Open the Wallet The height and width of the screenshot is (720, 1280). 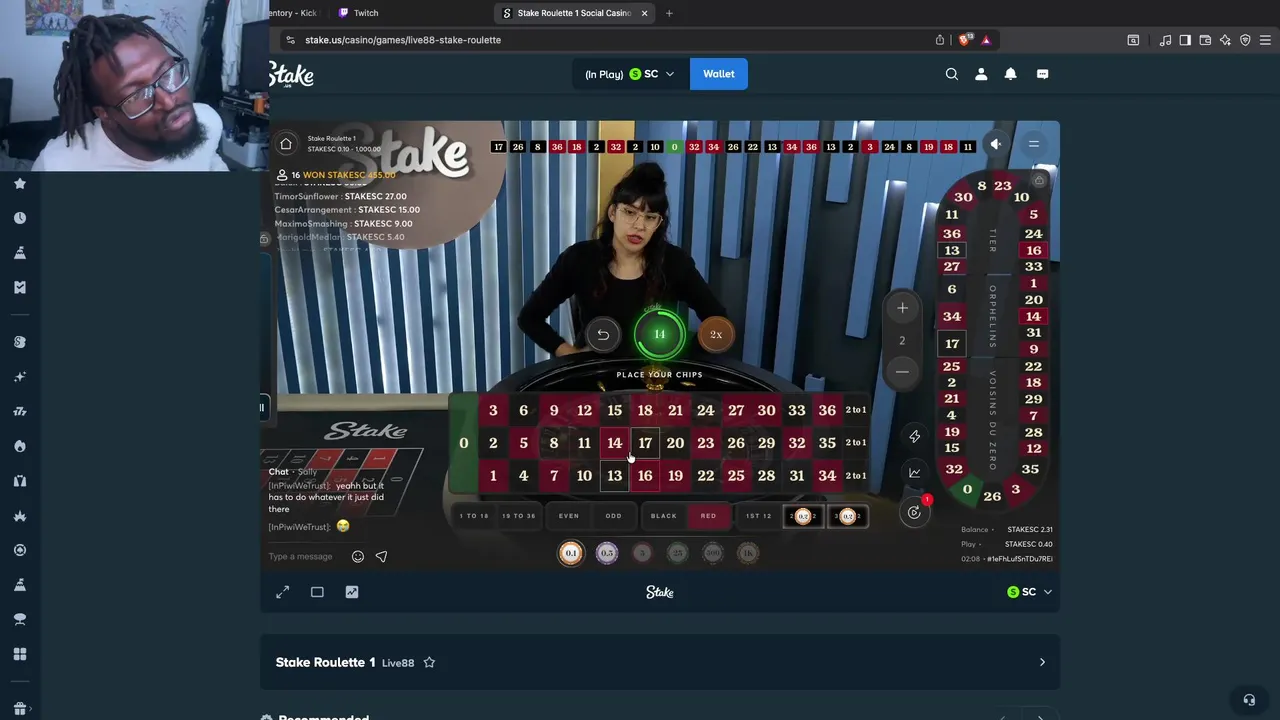pyautogui.click(x=719, y=74)
